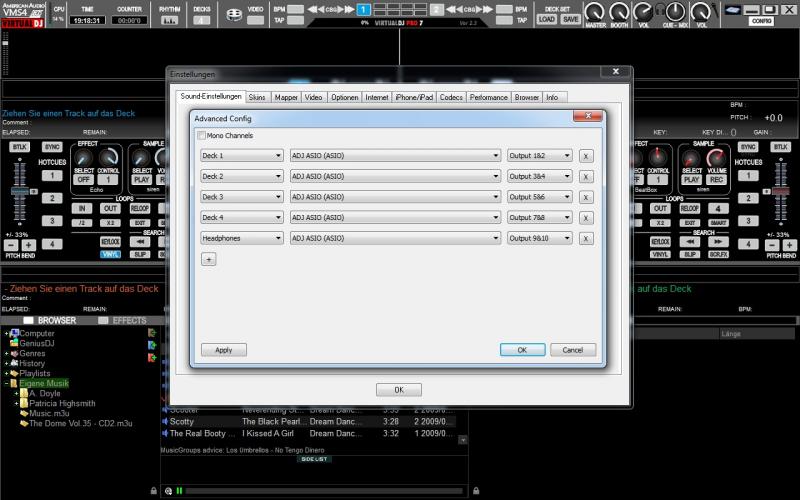Toggle the left deck effect OFF button
The width and height of the screenshot is (800, 500).
pos(83,180)
